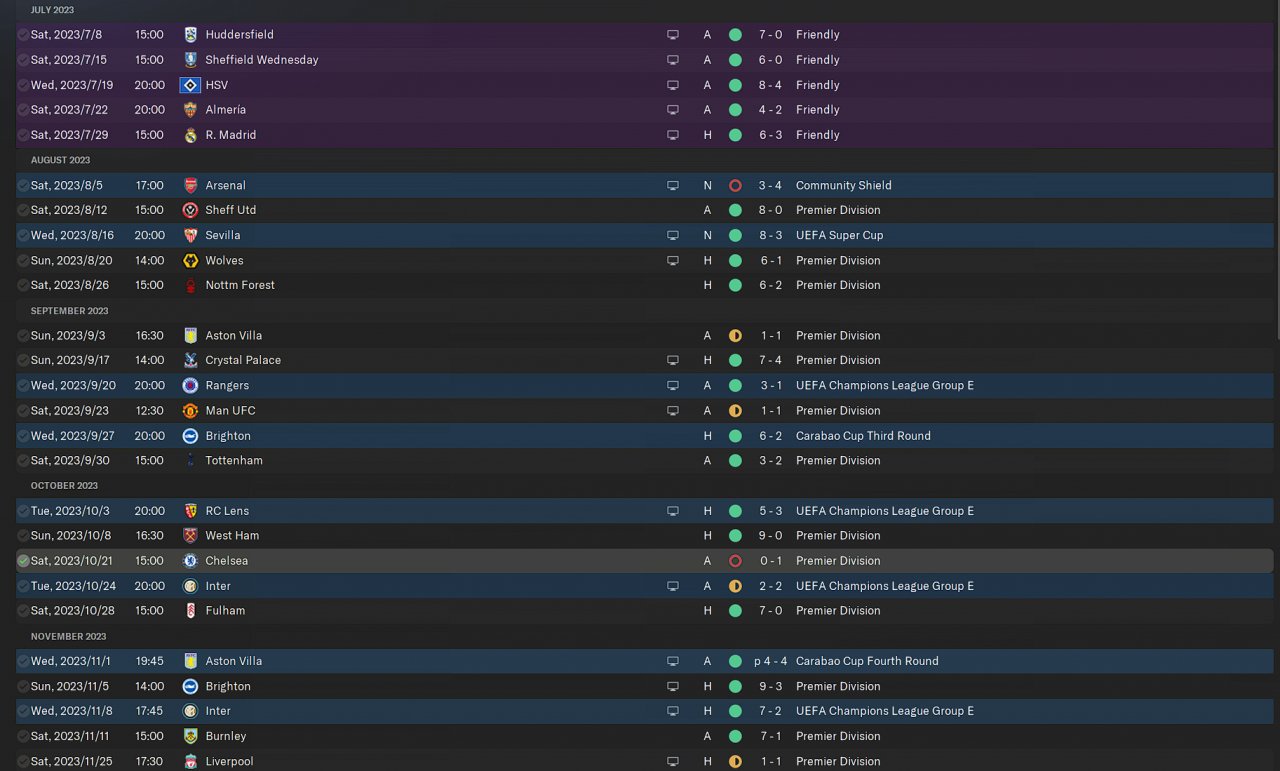1280x771 pixels.
Task: Click the draw indicator on Man UFC row
Action: (735, 411)
